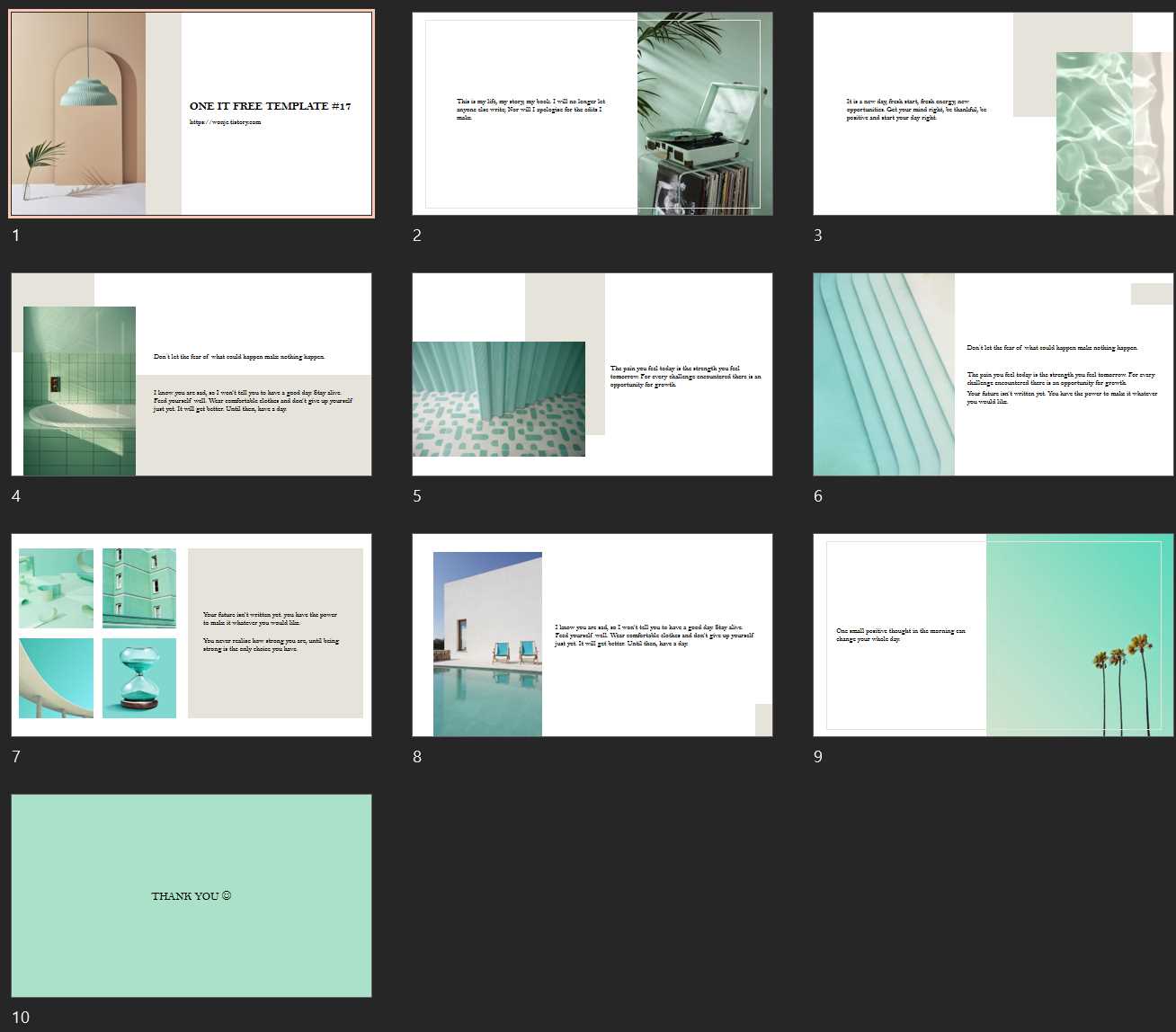Open slide 3 with water ripple image
The width and height of the screenshot is (1176, 1032).
(993, 114)
